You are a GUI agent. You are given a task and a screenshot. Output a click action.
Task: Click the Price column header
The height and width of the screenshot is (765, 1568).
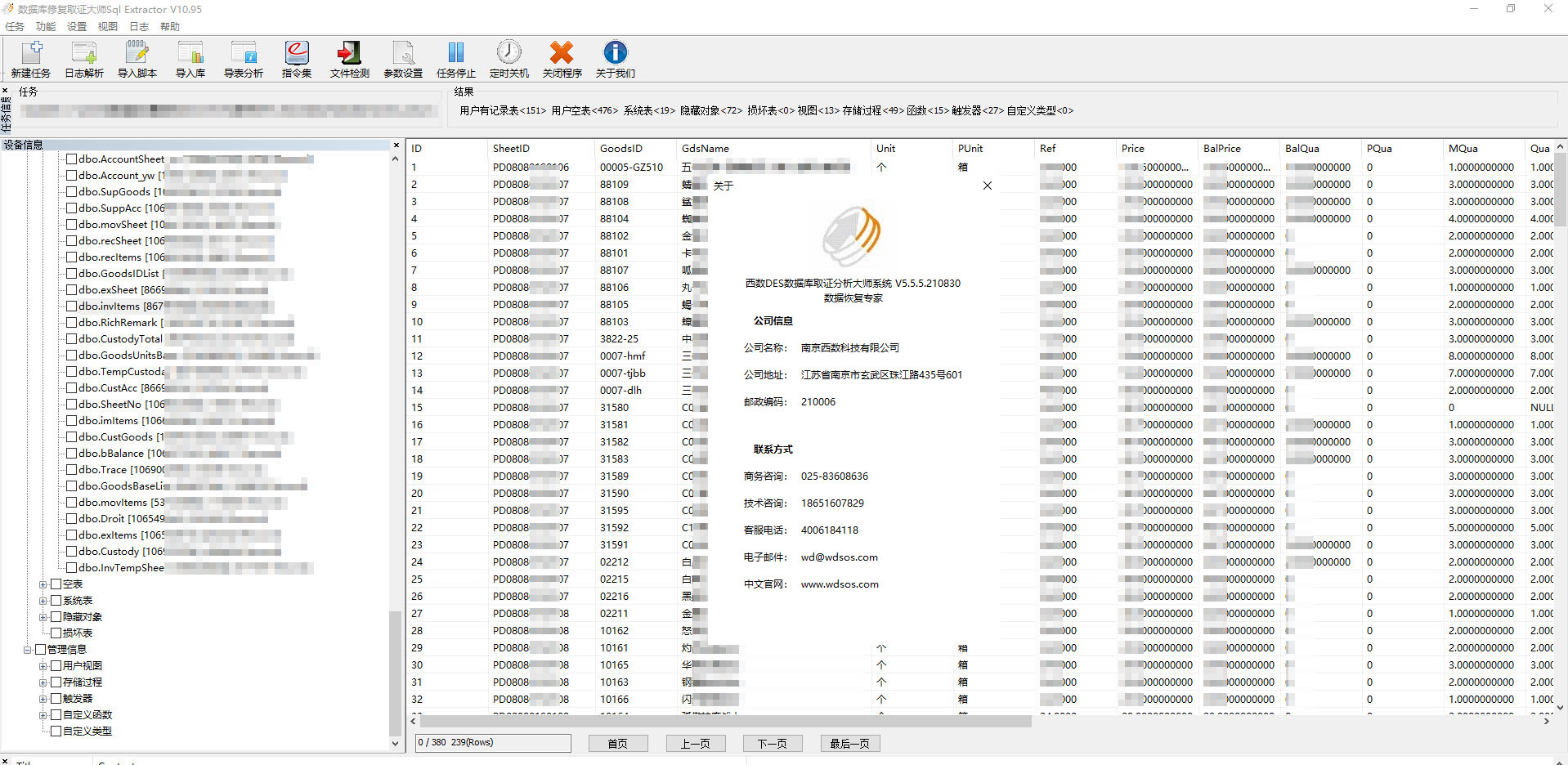tap(1156, 149)
